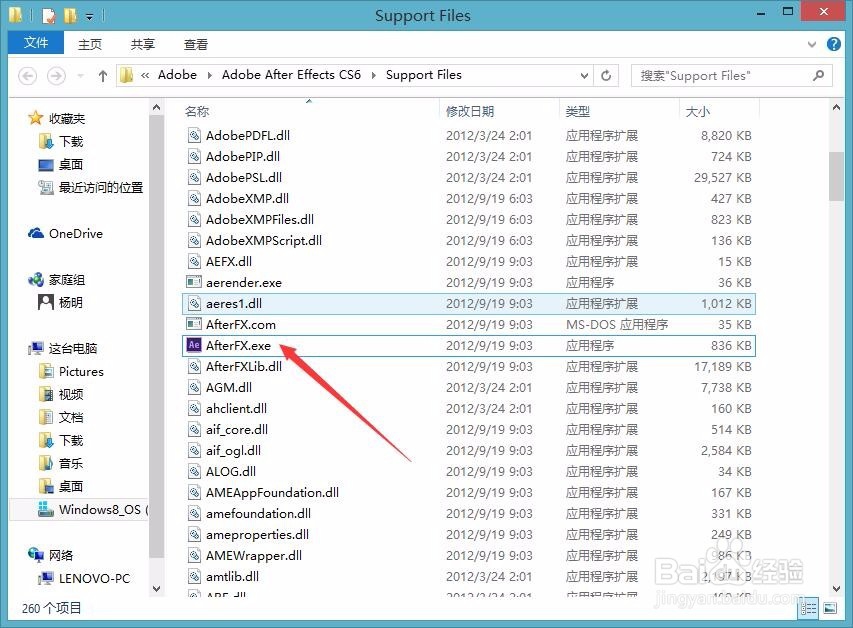853x628 pixels.
Task: Click the AdobePDFL.dll file icon
Action: coord(194,136)
